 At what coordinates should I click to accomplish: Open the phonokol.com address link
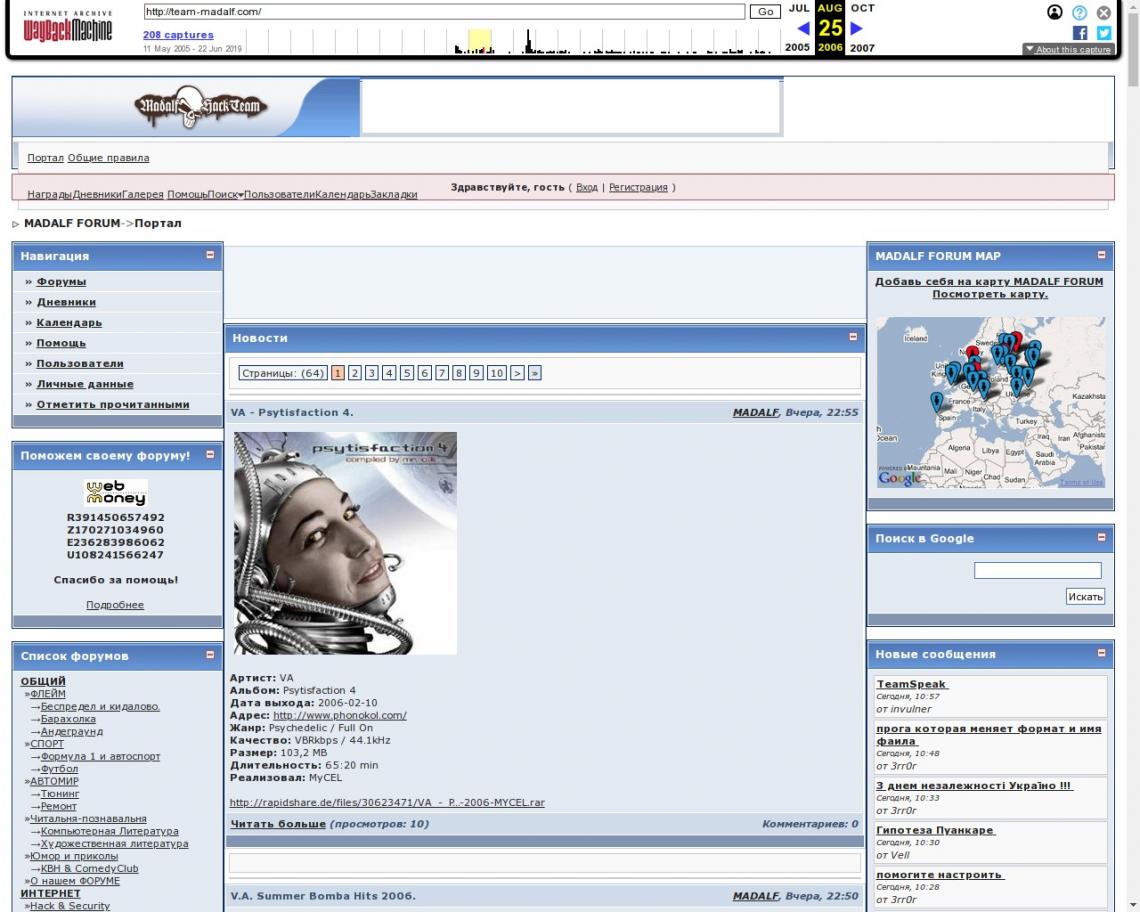[340, 715]
